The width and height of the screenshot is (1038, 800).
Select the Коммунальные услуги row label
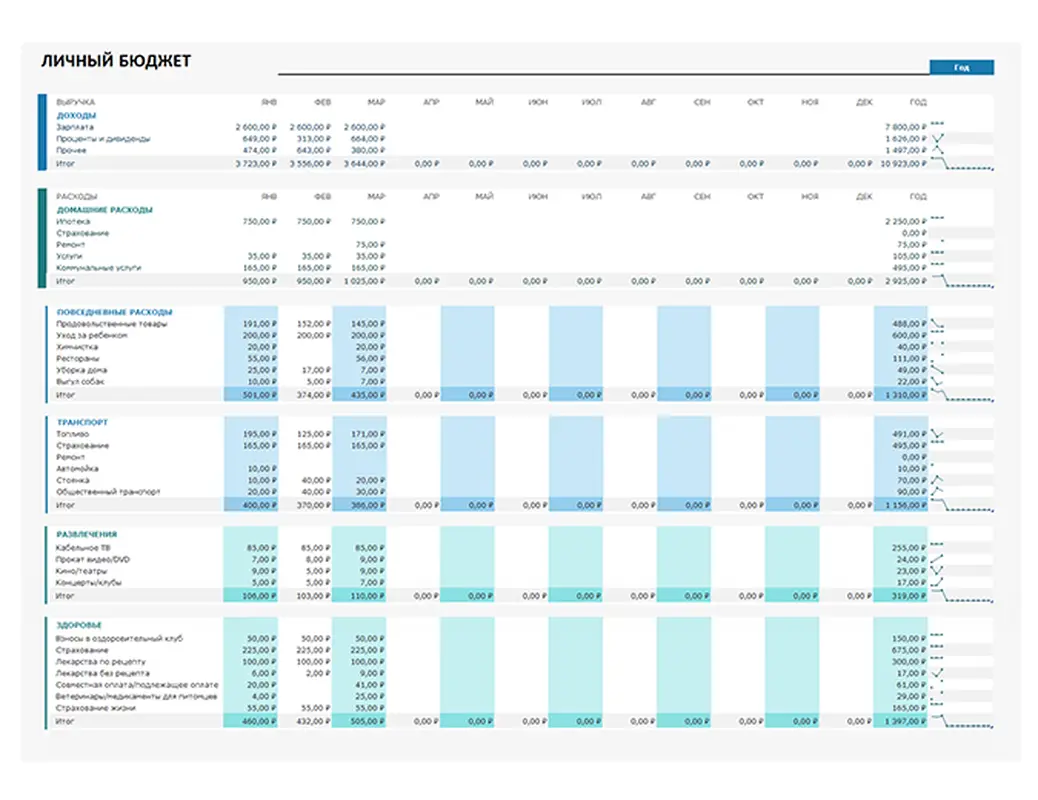(99, 268)
